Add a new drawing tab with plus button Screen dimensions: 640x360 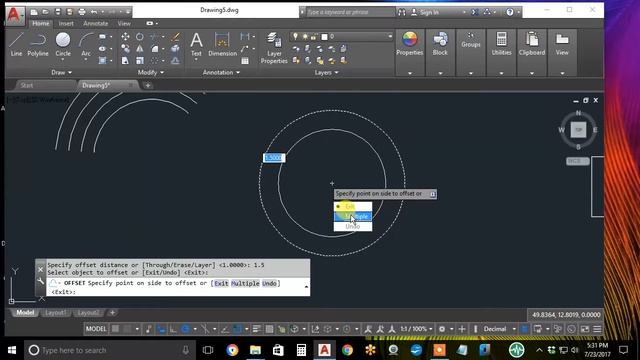pyautogui.click(x=148, y=85)
